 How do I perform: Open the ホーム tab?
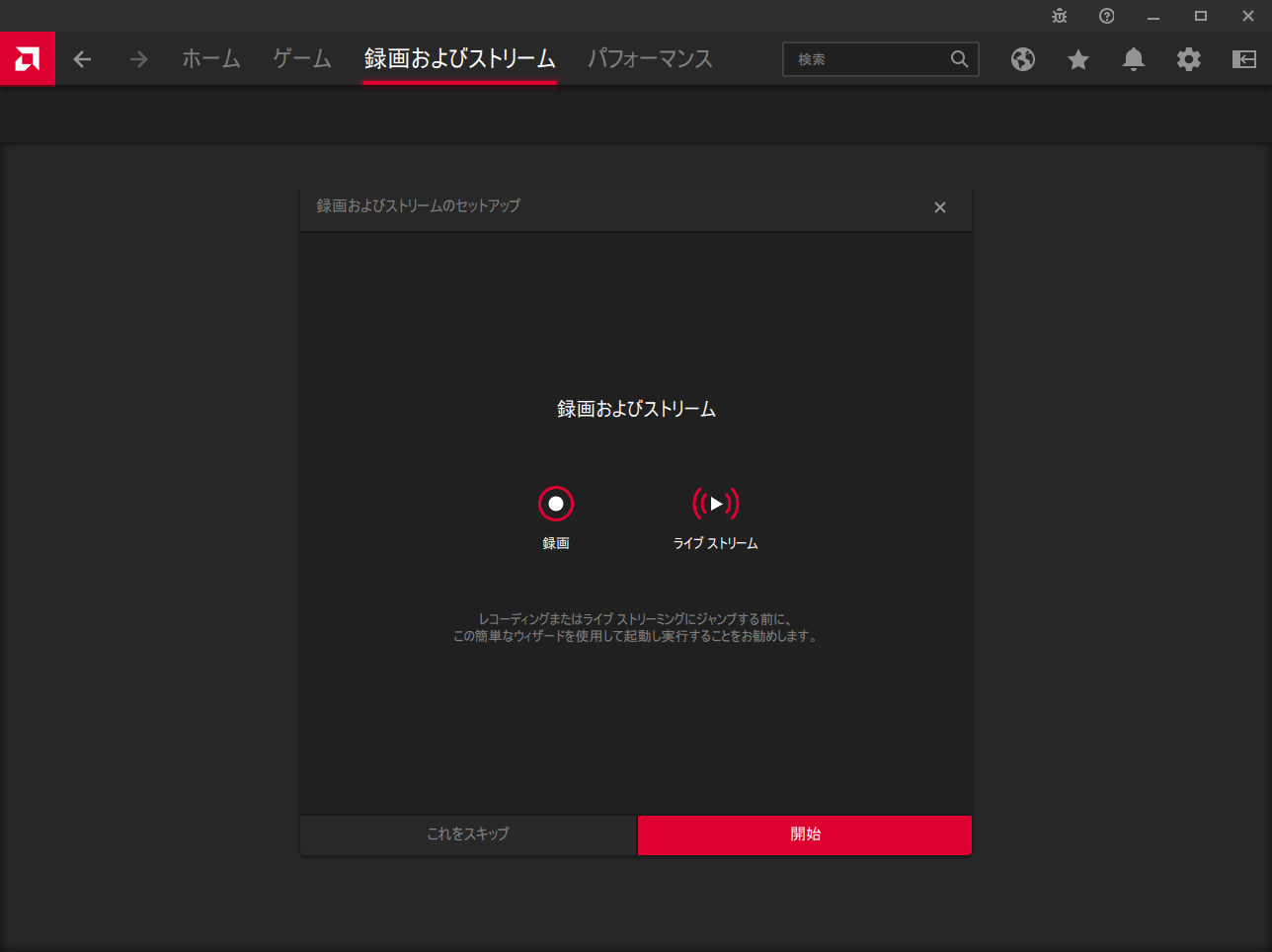pyautogui.click(x=211, y=58)
